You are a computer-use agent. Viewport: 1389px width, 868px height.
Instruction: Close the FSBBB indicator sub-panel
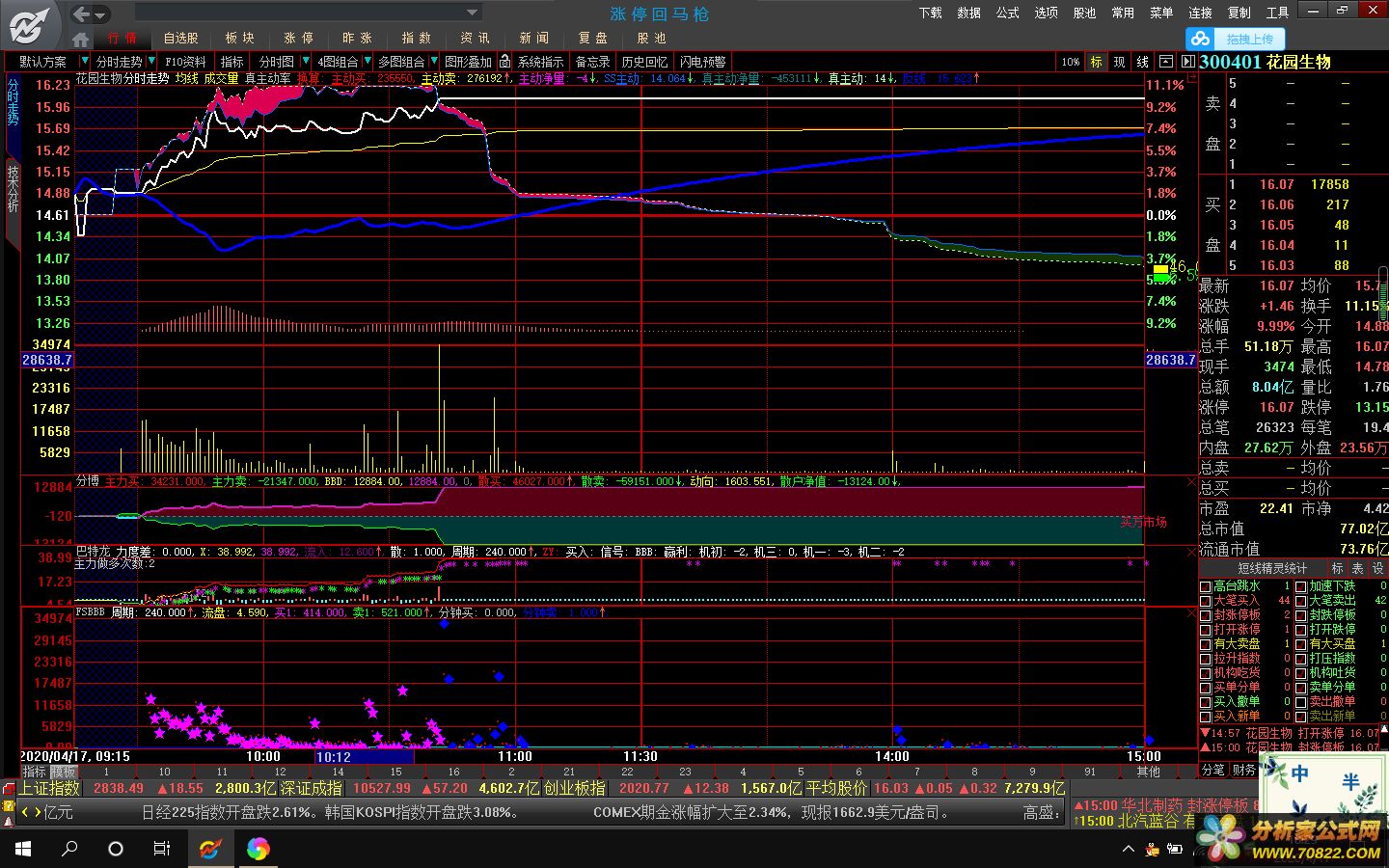click(1190, 612)
